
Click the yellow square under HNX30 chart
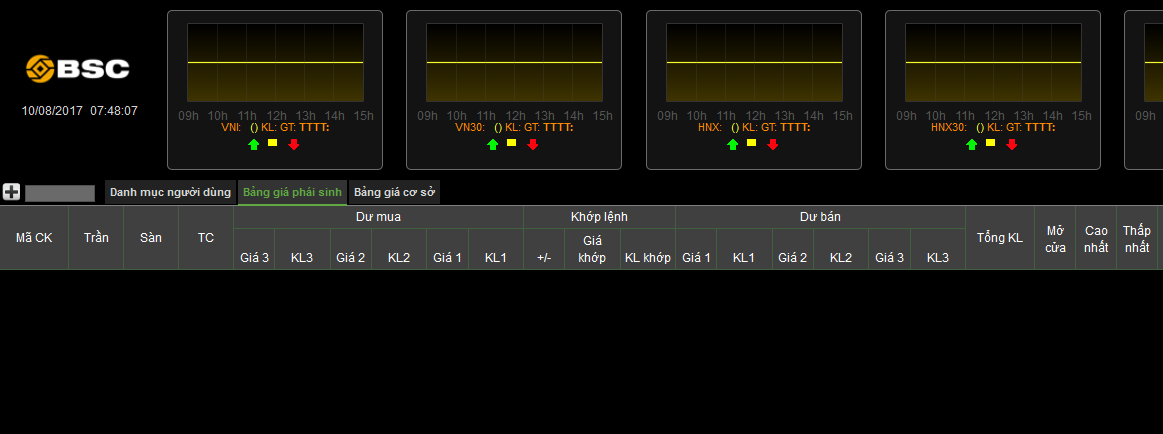(x=990, y=143)
